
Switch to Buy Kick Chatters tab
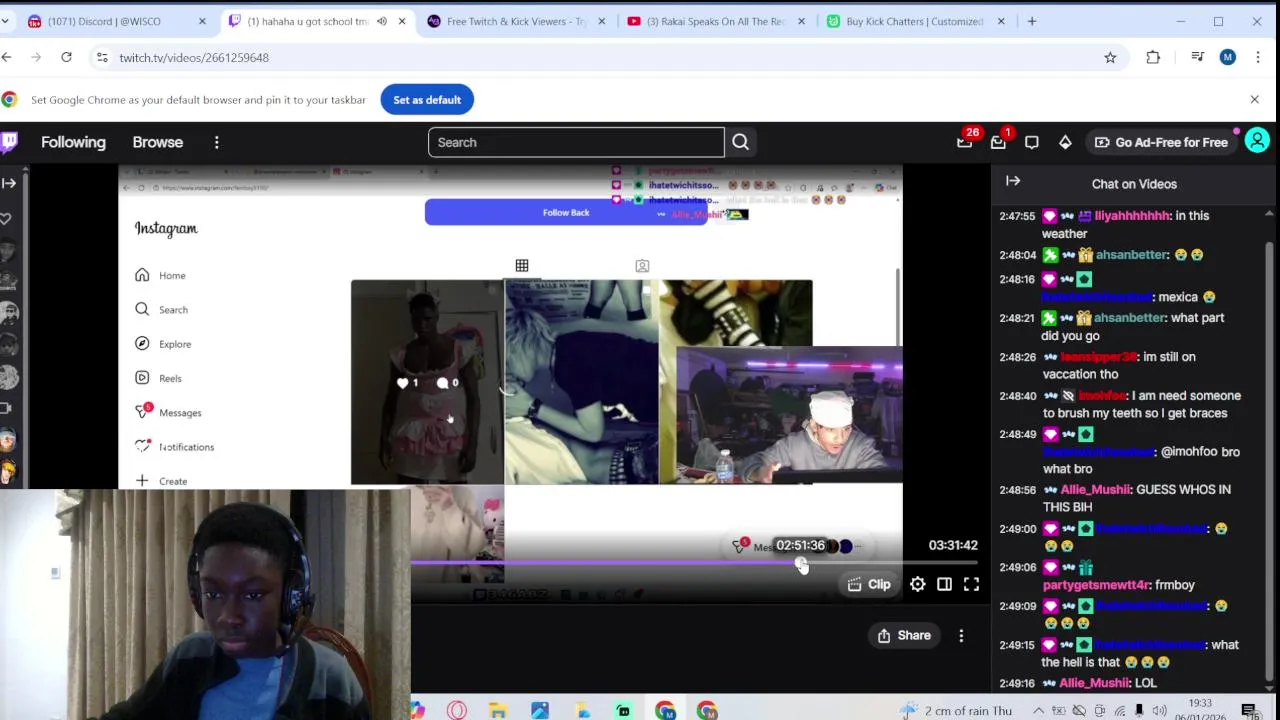915,21
